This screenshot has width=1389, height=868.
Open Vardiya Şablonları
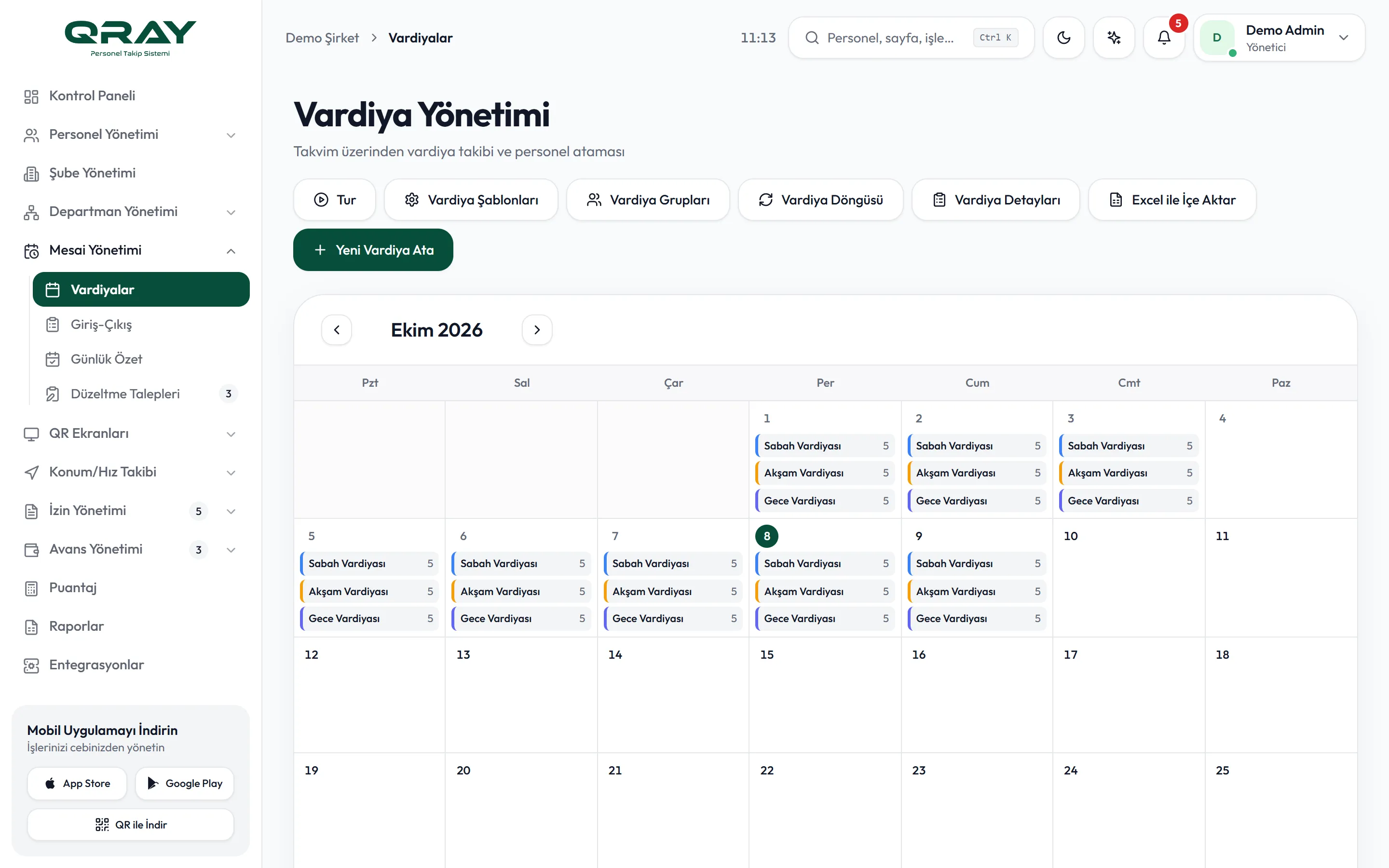[x=471, y=200]
